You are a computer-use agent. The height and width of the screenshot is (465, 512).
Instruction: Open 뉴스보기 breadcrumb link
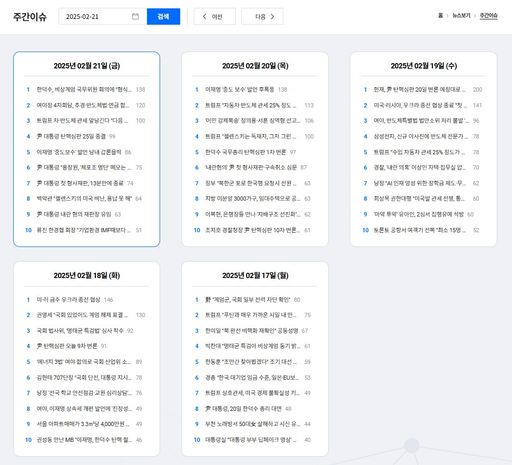click(x=461, y=15)
